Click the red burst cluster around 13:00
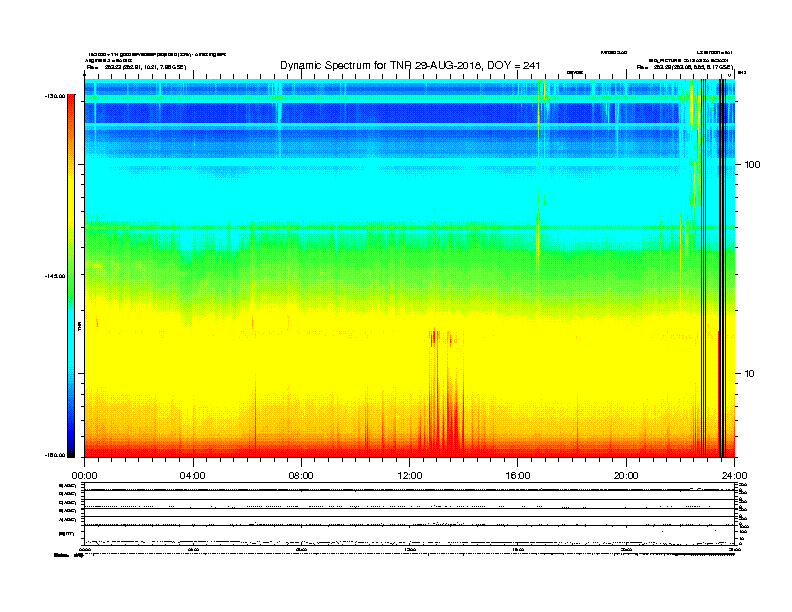The height and width of the screenshot is (612, 792). pyautogui.click(x=447, y=393)
